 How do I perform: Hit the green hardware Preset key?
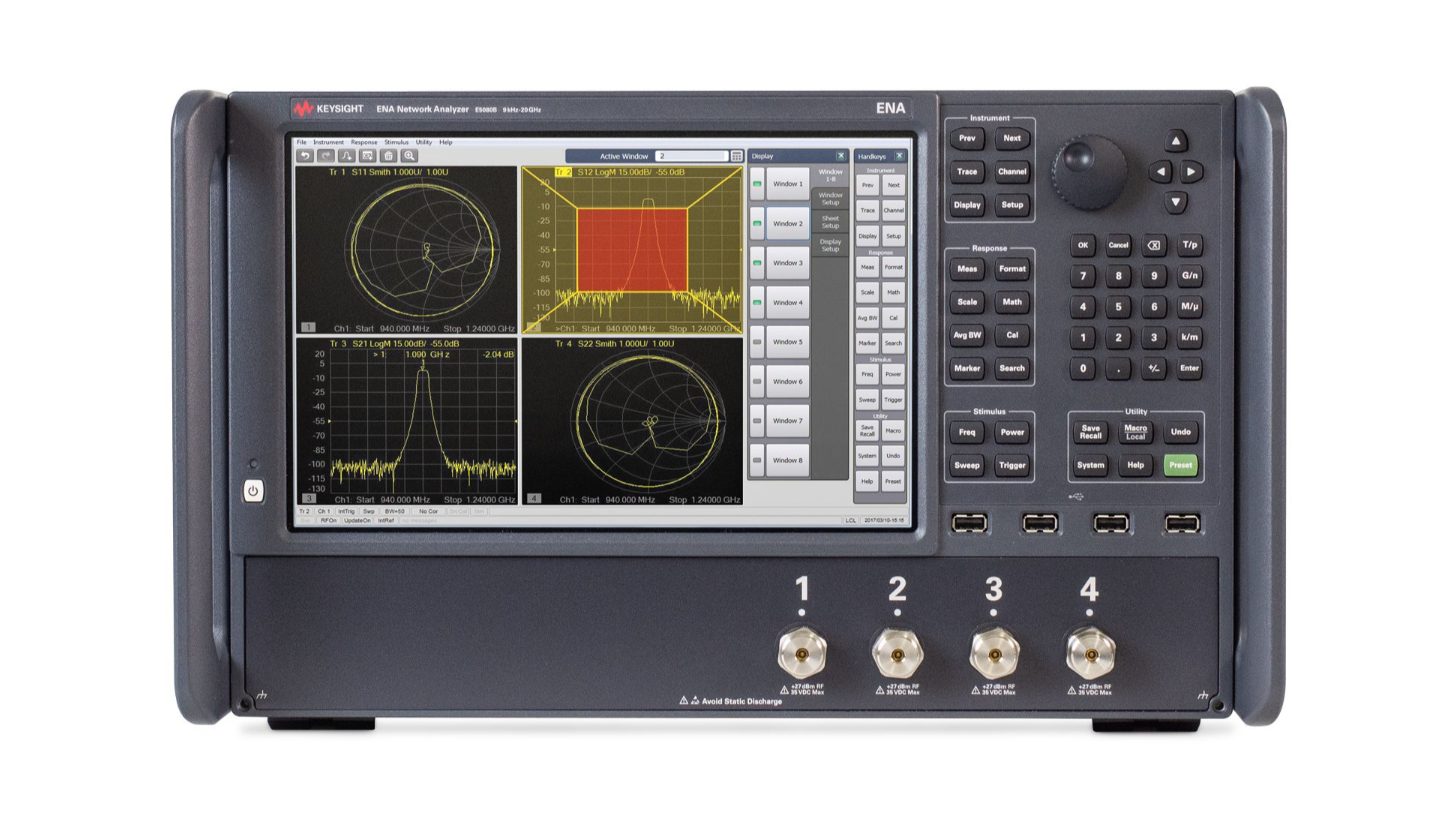pos(1180,465)
